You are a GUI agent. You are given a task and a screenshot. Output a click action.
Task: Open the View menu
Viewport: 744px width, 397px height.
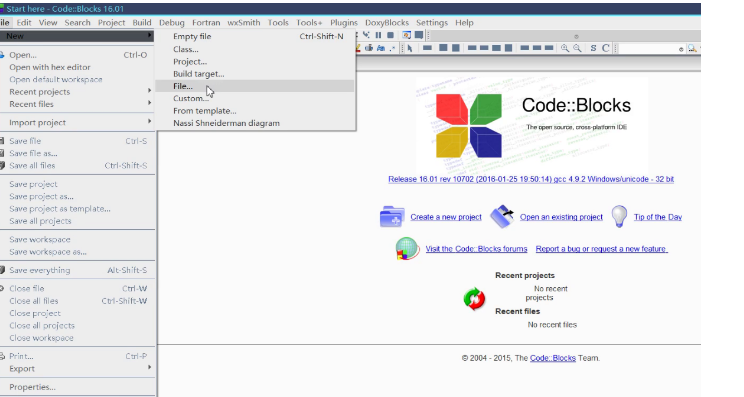point(48,22)
